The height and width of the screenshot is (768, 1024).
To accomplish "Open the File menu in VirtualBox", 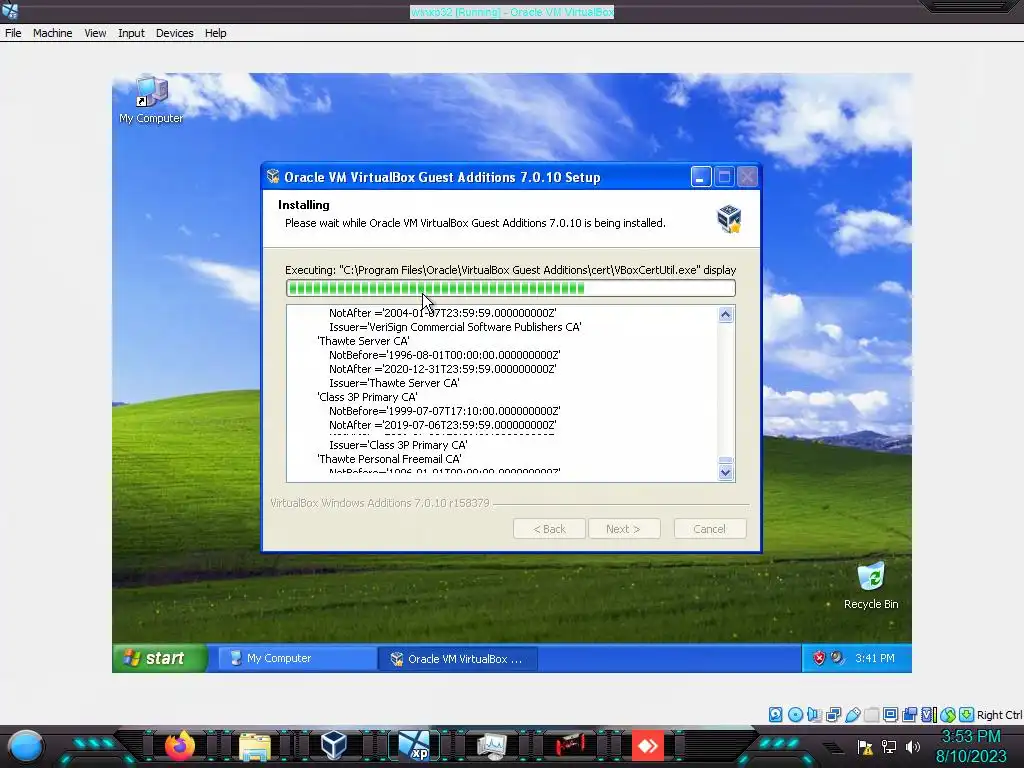I will point(13,33).
